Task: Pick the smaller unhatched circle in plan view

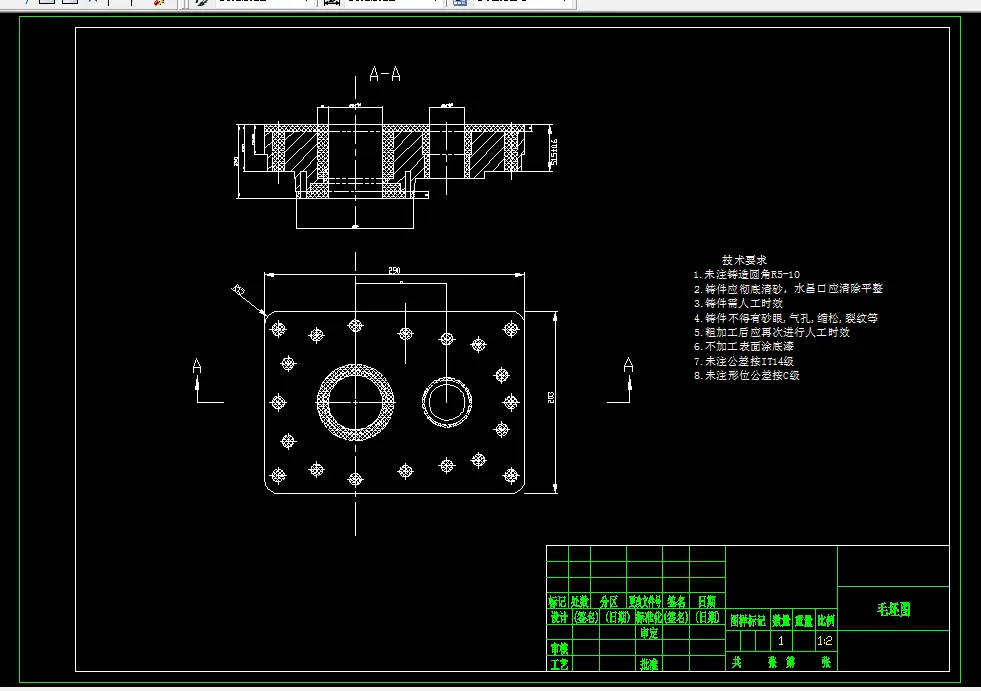Action: (x=447, y=402)
